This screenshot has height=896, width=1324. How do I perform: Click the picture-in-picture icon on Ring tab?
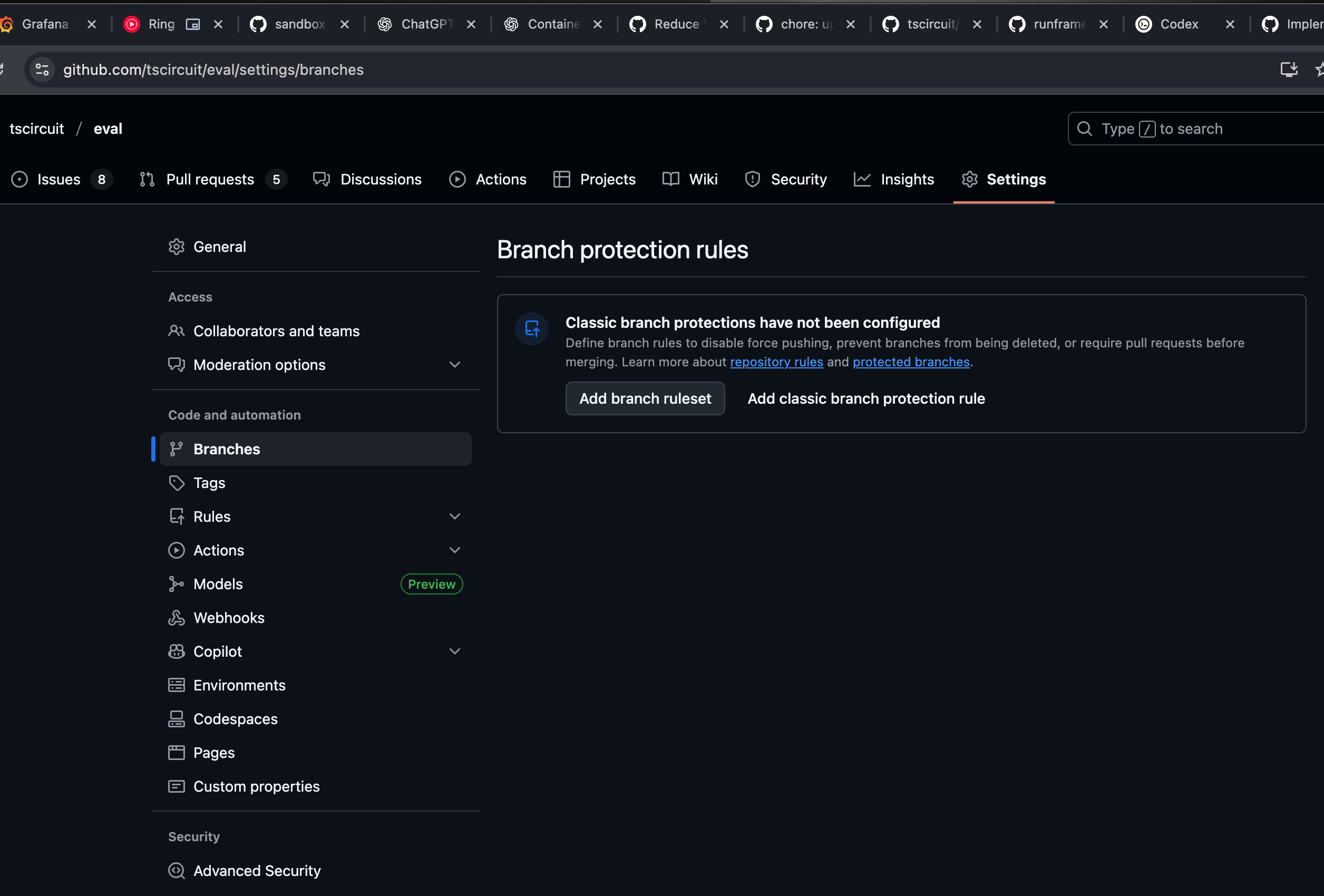pos(193,24)
